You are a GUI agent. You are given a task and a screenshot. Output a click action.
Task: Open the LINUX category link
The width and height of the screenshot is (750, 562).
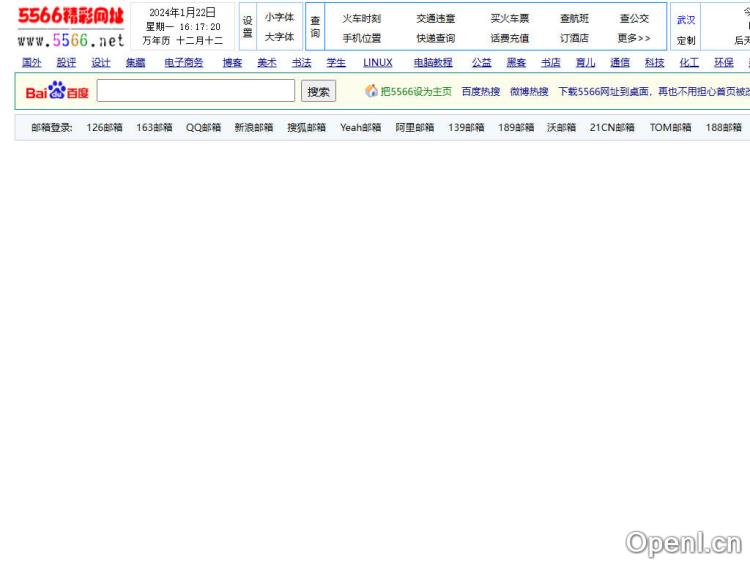click(x=377, y=62)
